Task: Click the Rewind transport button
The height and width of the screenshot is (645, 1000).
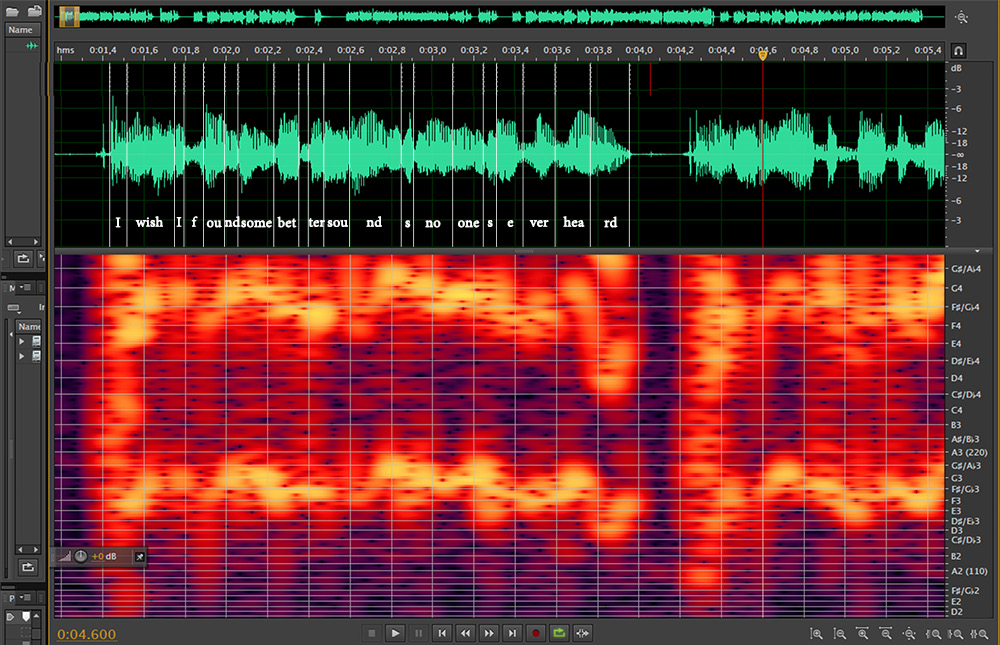Action: click(x=465, y=633)
